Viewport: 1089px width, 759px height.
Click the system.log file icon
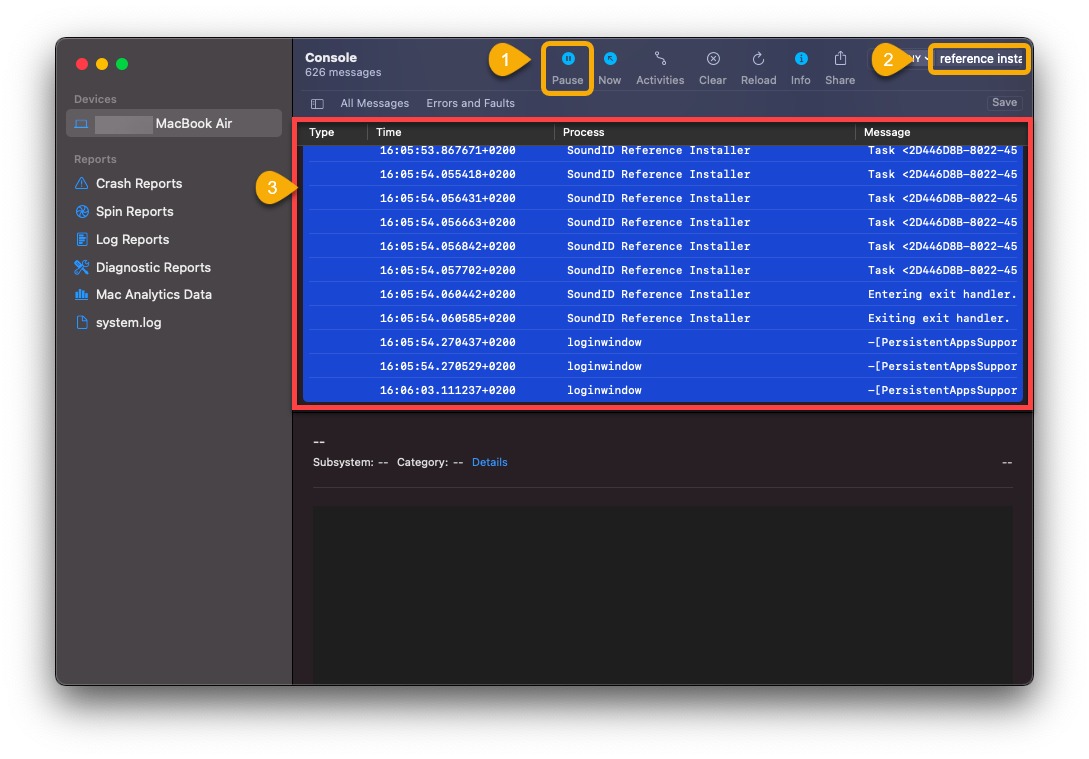[x=81, y=323]
